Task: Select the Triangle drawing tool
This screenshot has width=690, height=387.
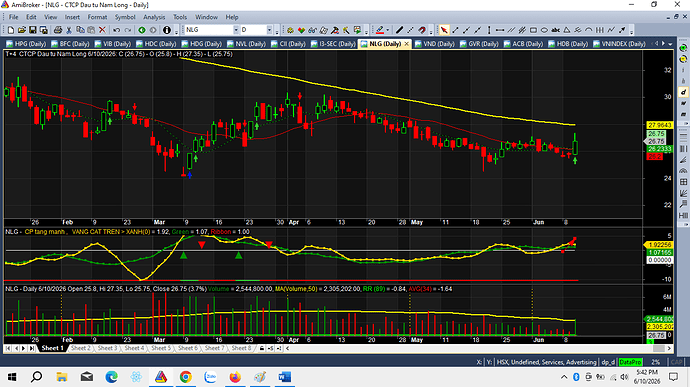Action: tap(567, 30)
